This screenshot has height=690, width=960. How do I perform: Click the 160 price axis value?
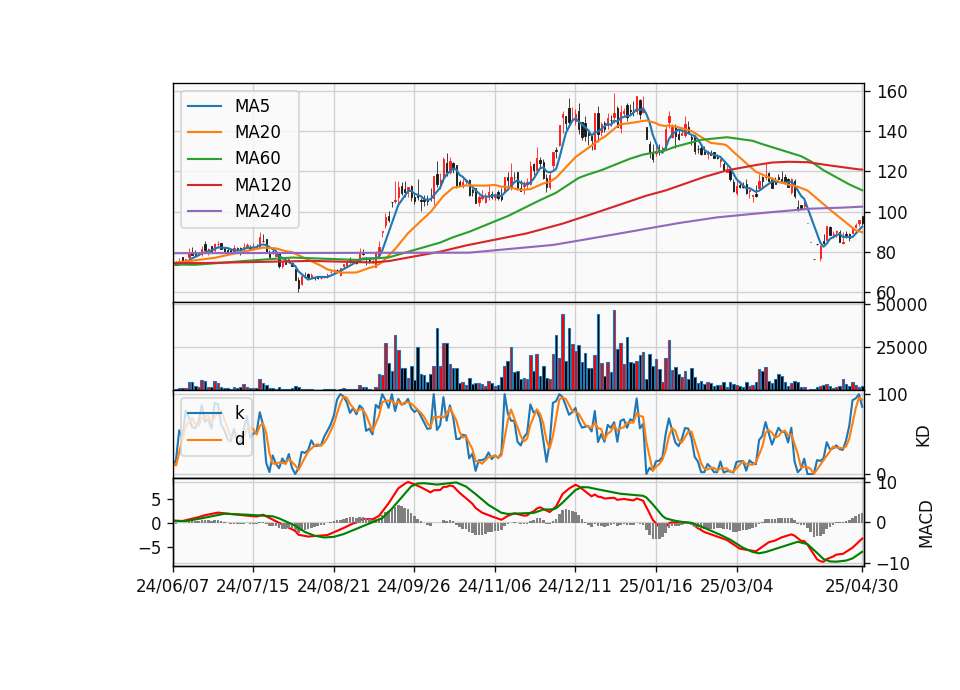click(892, 92)
